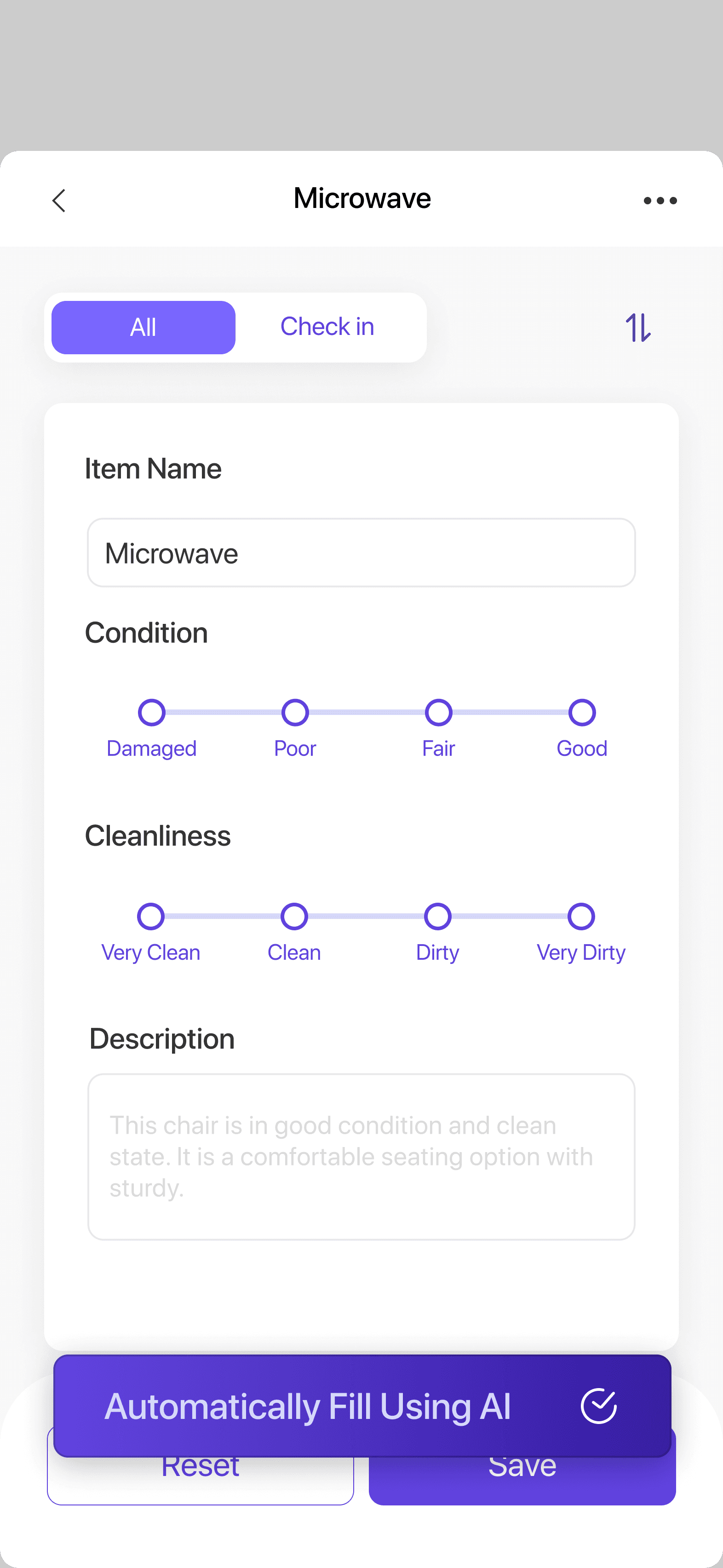The image size is (723, 1568).
Task: Select Damaged condition option
Action: [x=151, y=713]
